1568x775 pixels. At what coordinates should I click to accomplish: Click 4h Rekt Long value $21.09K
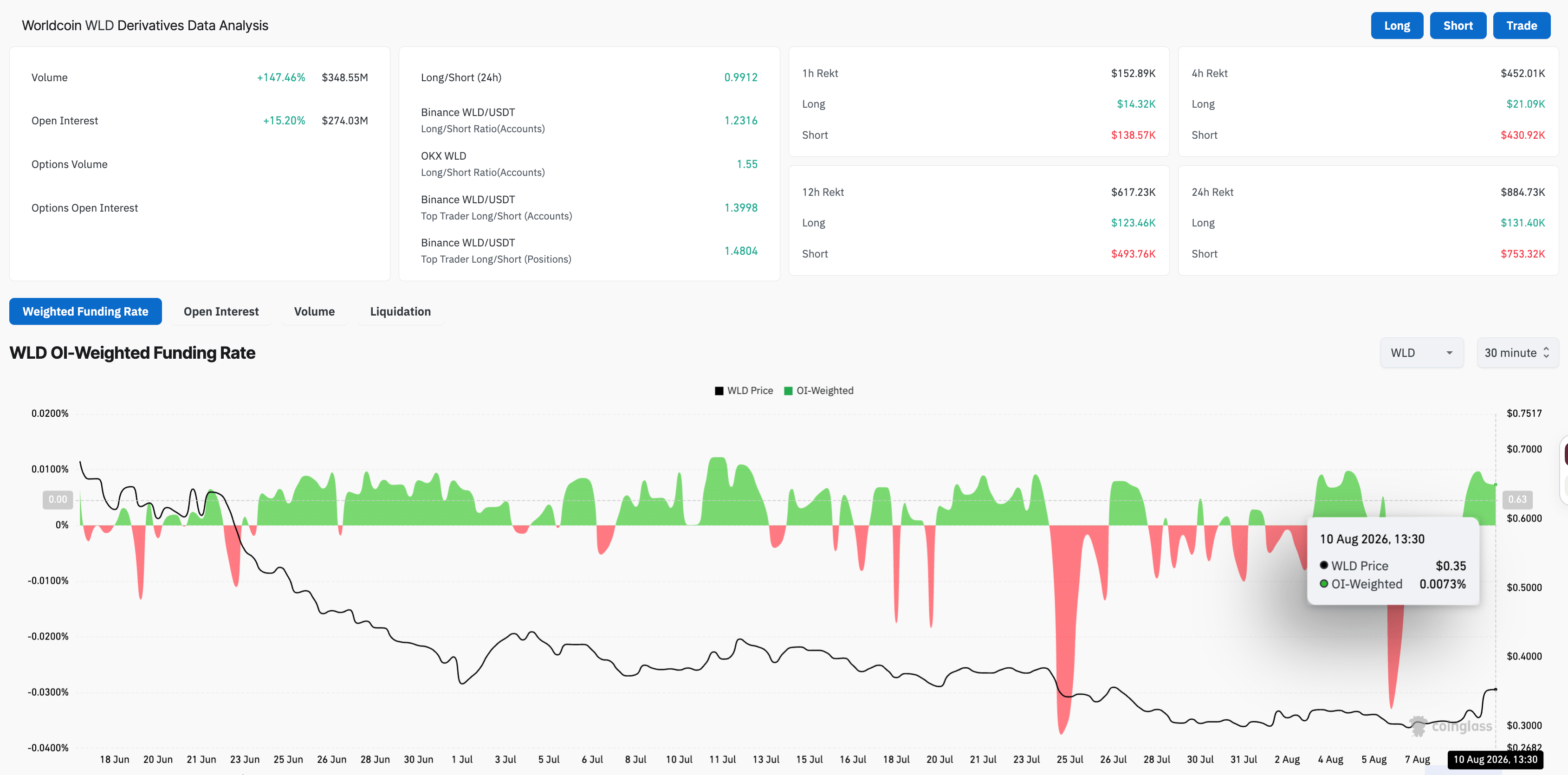pos(1525,104)
